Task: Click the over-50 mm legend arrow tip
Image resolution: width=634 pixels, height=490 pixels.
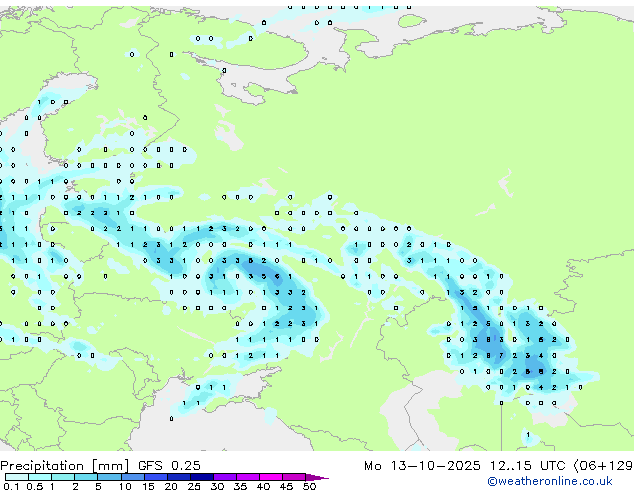Action: 318,477
